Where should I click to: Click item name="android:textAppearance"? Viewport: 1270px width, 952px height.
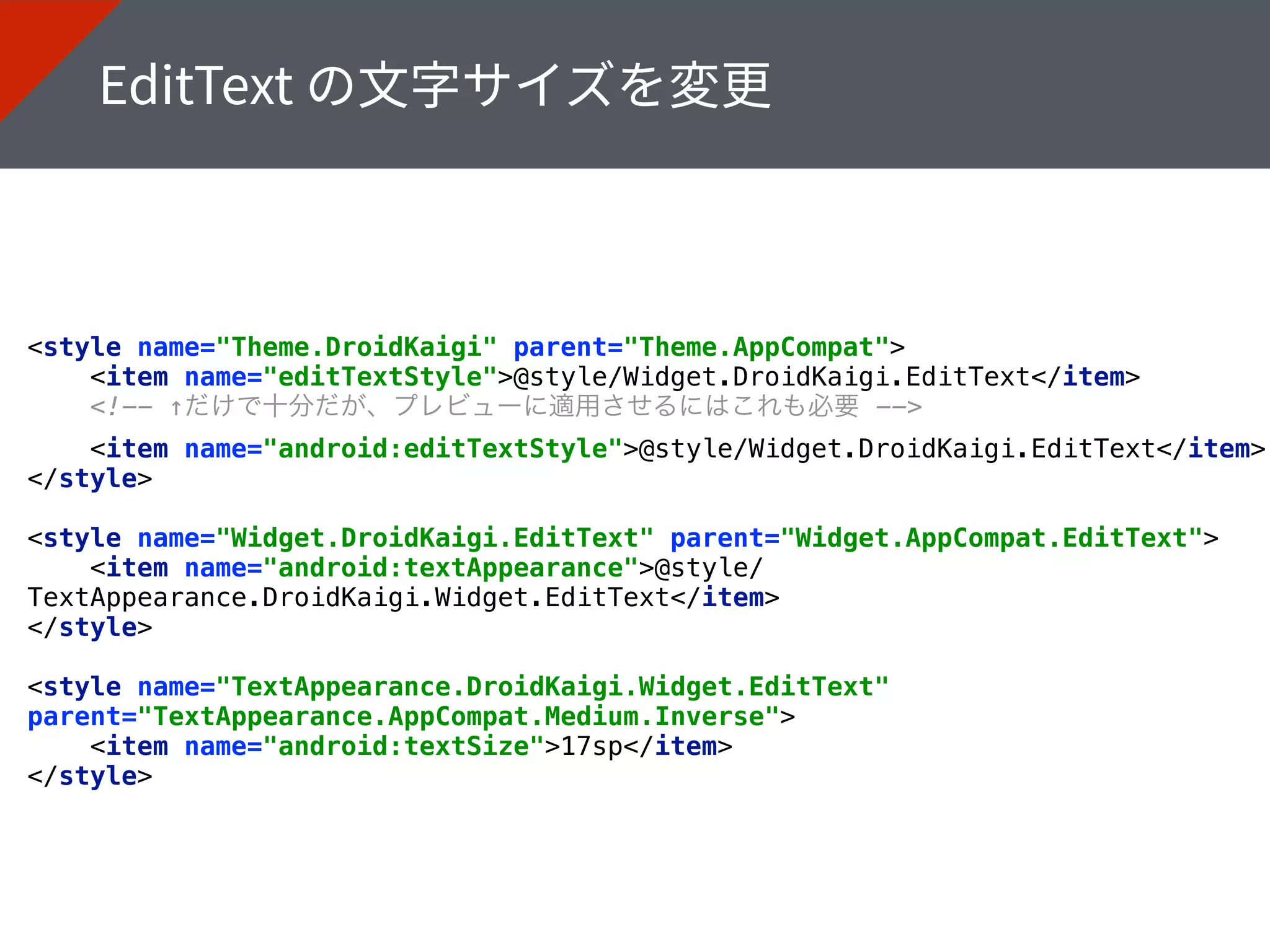point(427,568)
